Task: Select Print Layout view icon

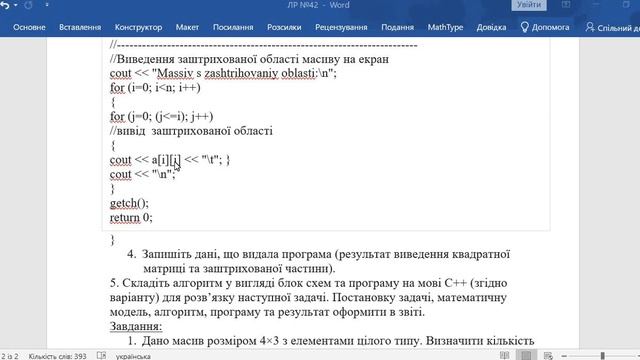Action: pos(526,356)
